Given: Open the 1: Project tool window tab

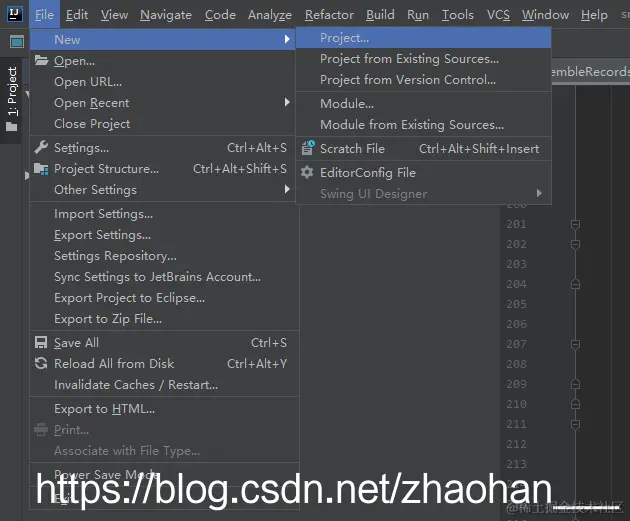Looking at the screenshot, I should click(12, 99).
